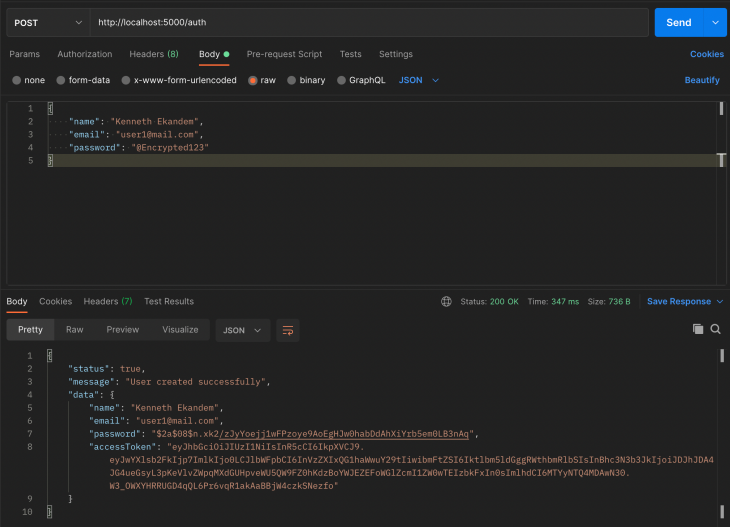Click the search response icon
730x527 pixels.
click(716, 329)
